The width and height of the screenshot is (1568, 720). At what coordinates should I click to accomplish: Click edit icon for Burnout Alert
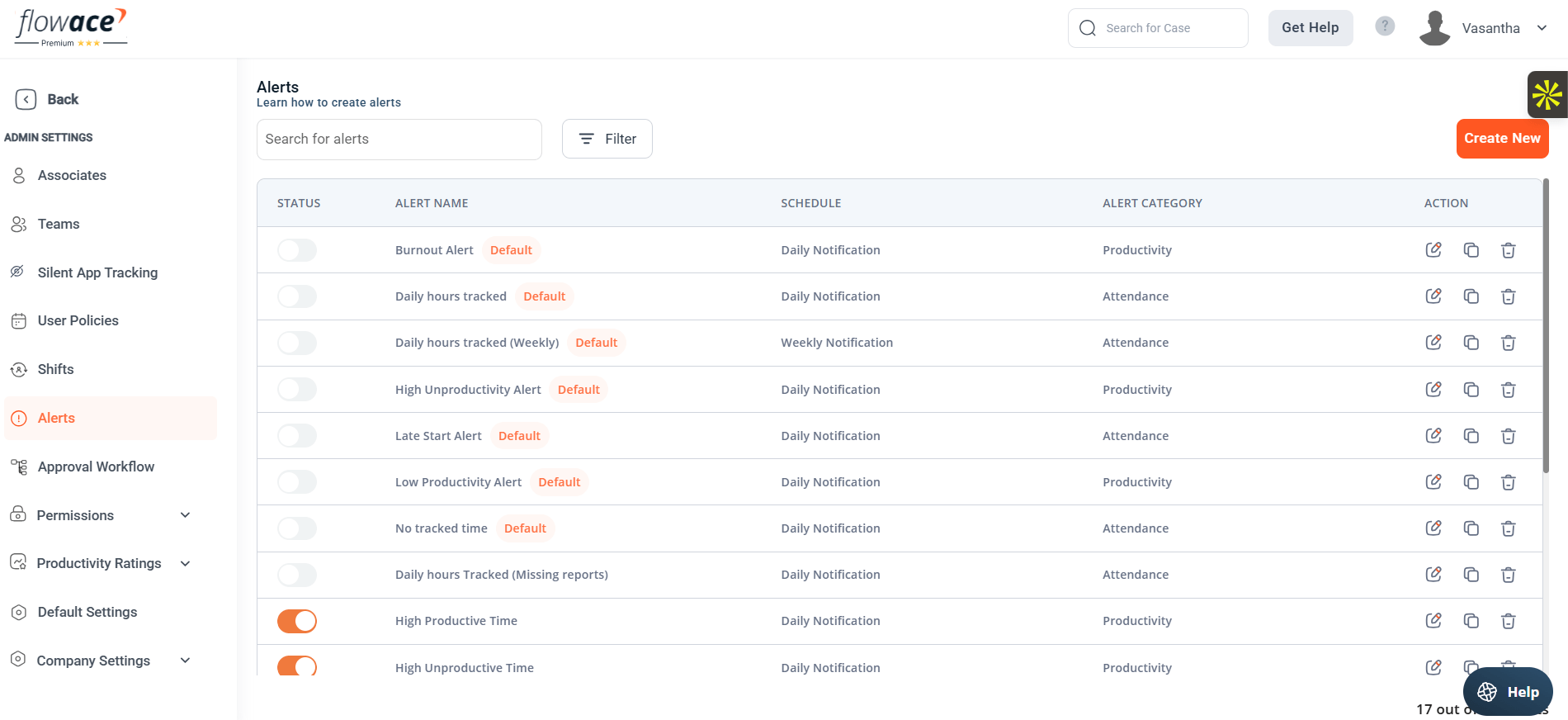(x=1433, y=250)
